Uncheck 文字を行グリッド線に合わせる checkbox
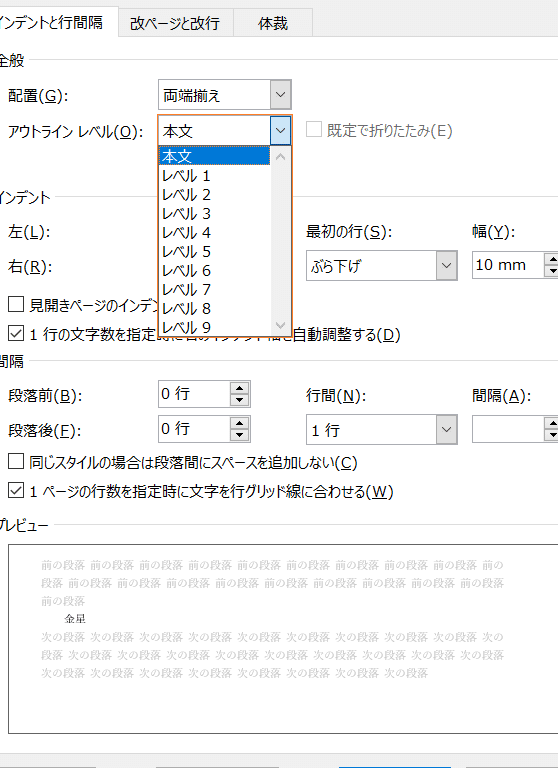558x768 pixels. pos(16,491)
